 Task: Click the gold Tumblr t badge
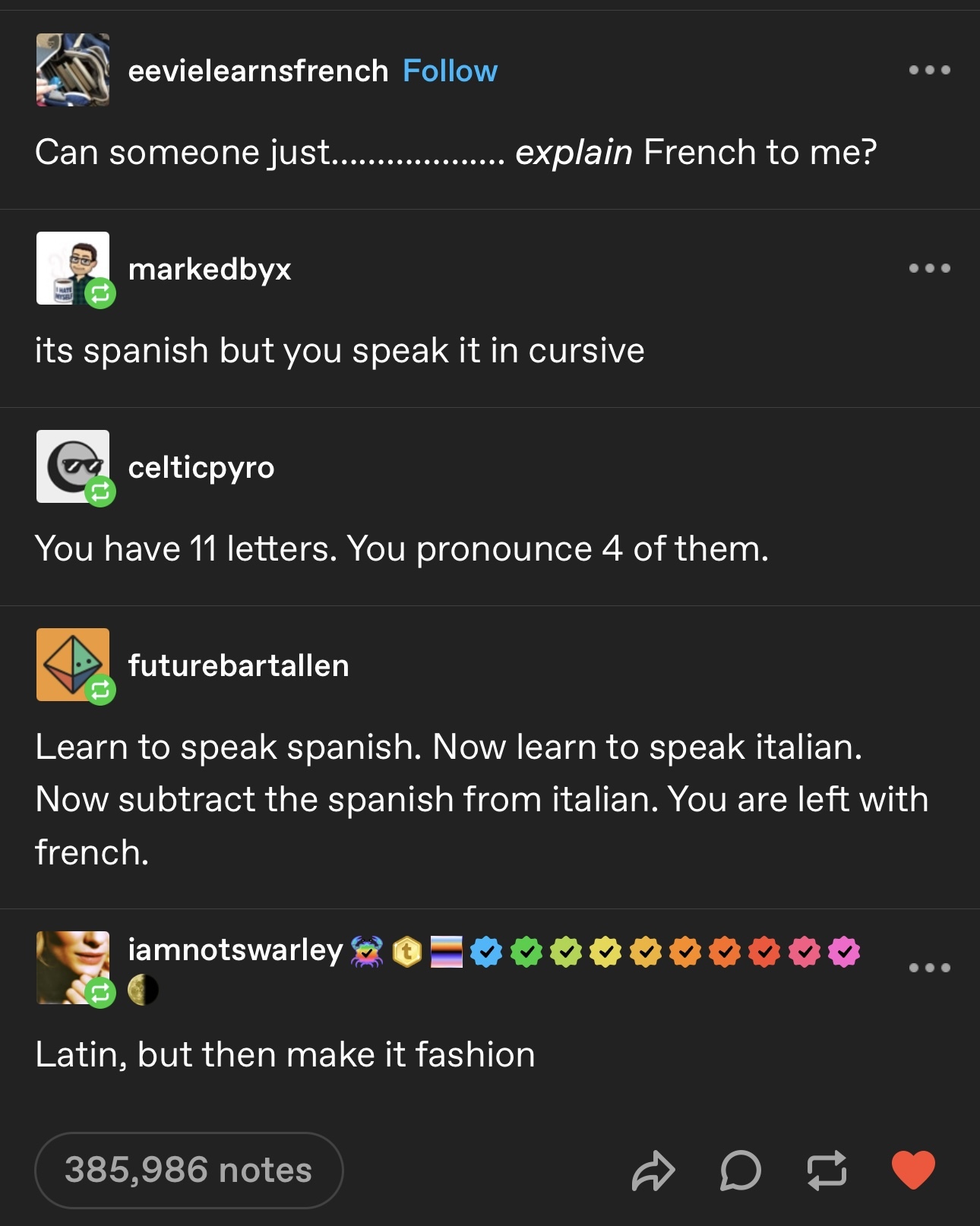407,952
